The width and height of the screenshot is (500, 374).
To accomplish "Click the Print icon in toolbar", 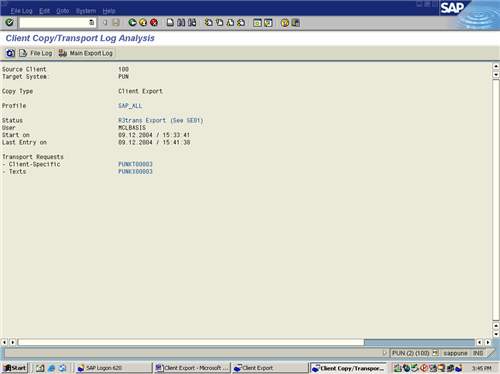I will click(x=170, y=22).
